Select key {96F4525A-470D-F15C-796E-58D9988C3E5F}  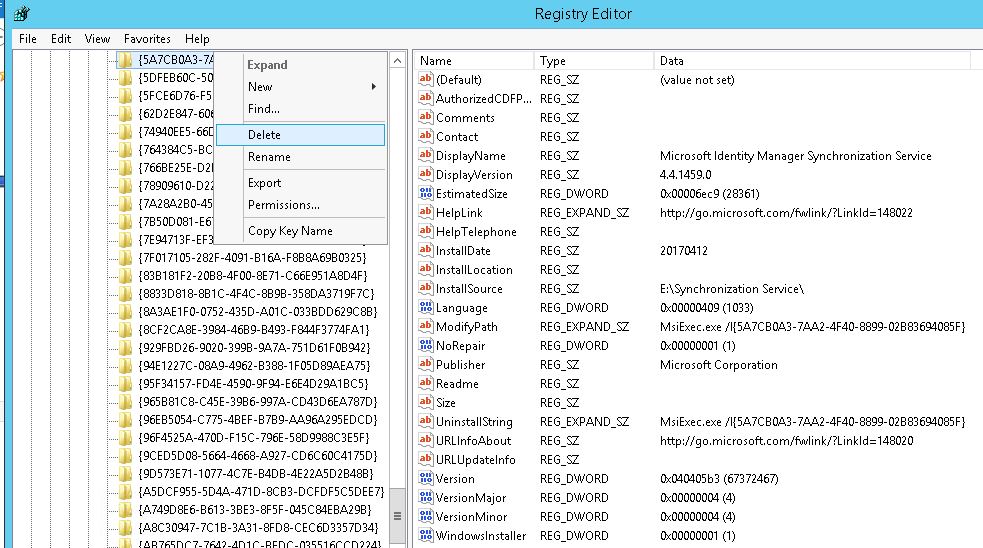[x=254, y=438]
